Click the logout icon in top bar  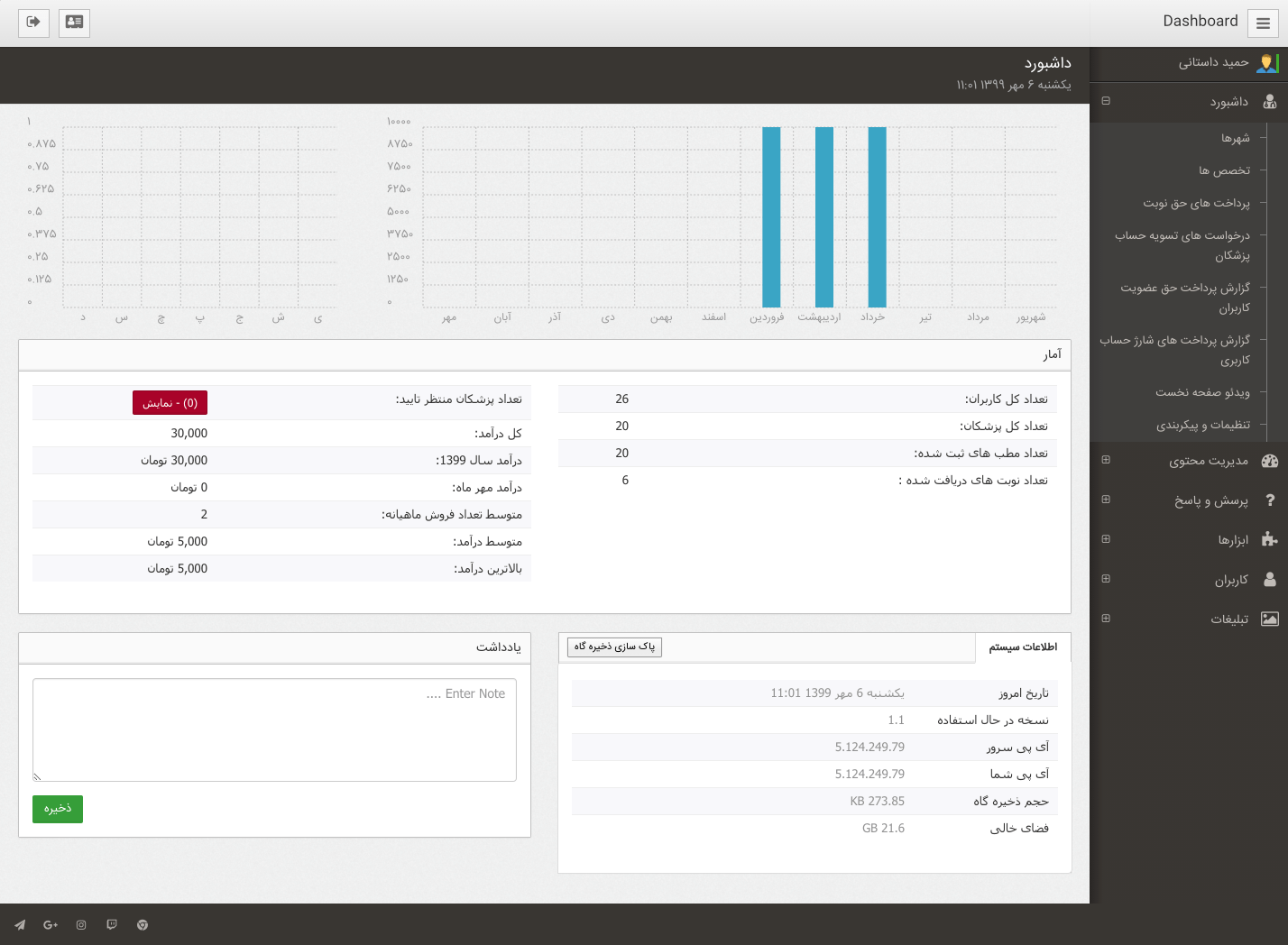coord(33,22)
